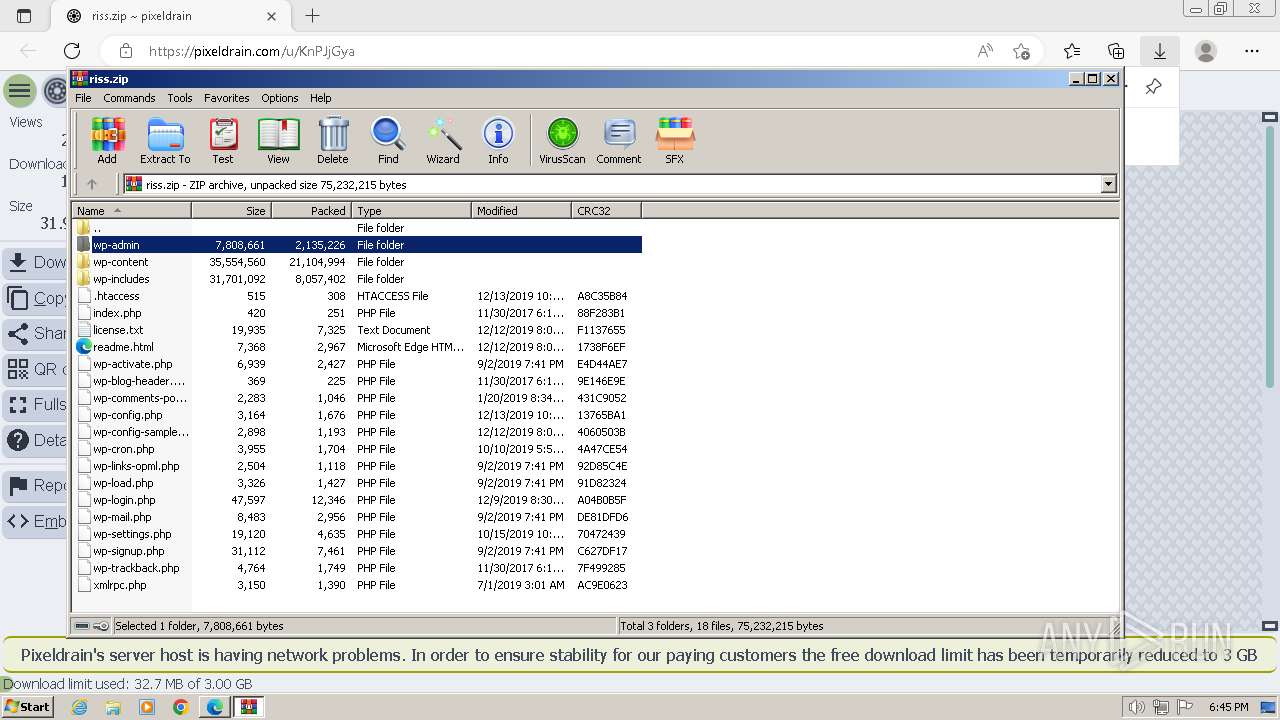The image size is (1280, 720).
Task: Open the Tools menu
Action: coord(180,98)
